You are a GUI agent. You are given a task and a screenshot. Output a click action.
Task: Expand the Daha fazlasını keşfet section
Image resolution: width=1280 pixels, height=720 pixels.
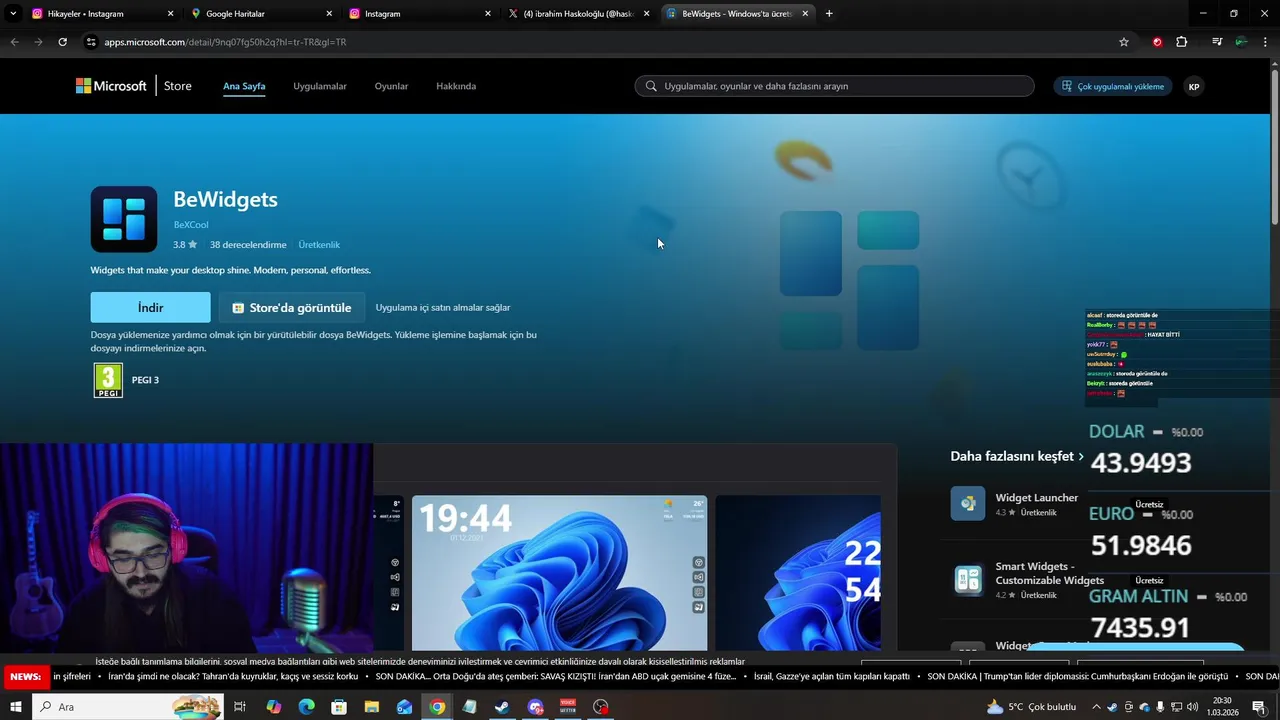(x=1017, y=456)
